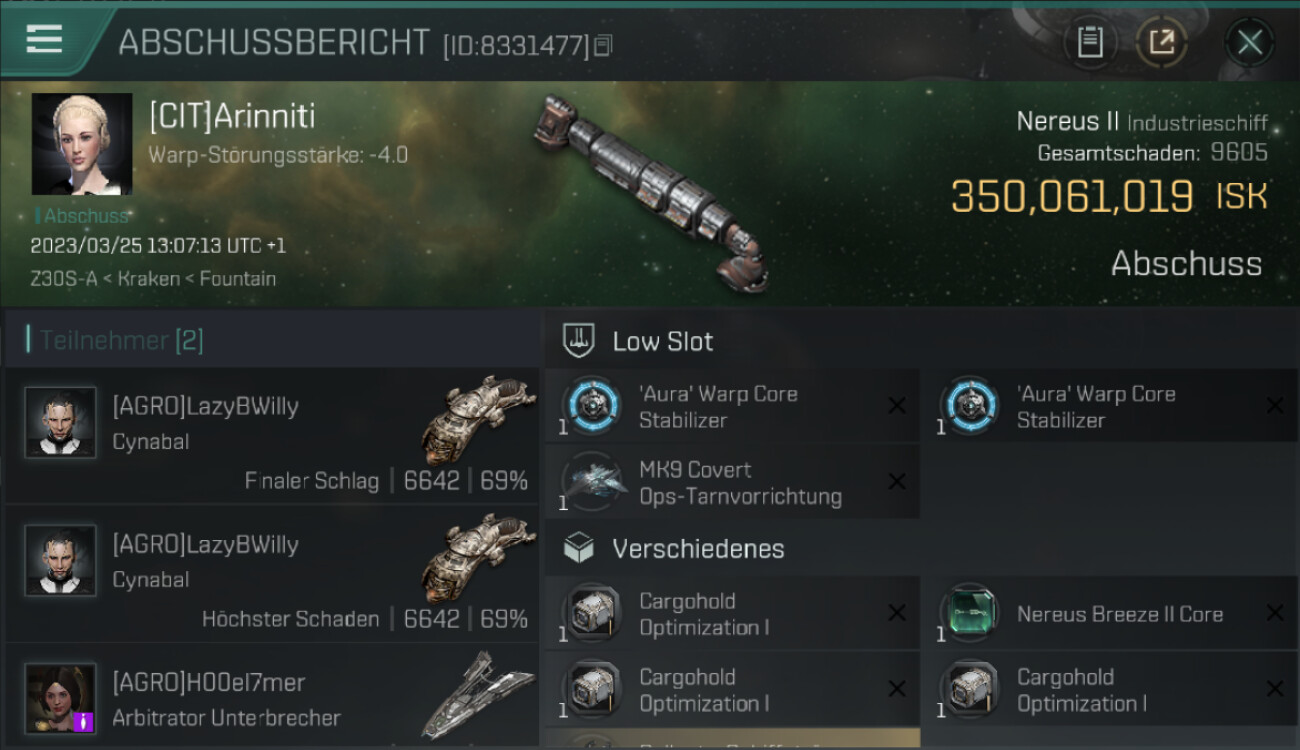This screenshot has height=750, width=1300.
Task: Toggle the X beside MK9 Covert Ops-Tarnvorrichtung
Action: pos(897,482)
